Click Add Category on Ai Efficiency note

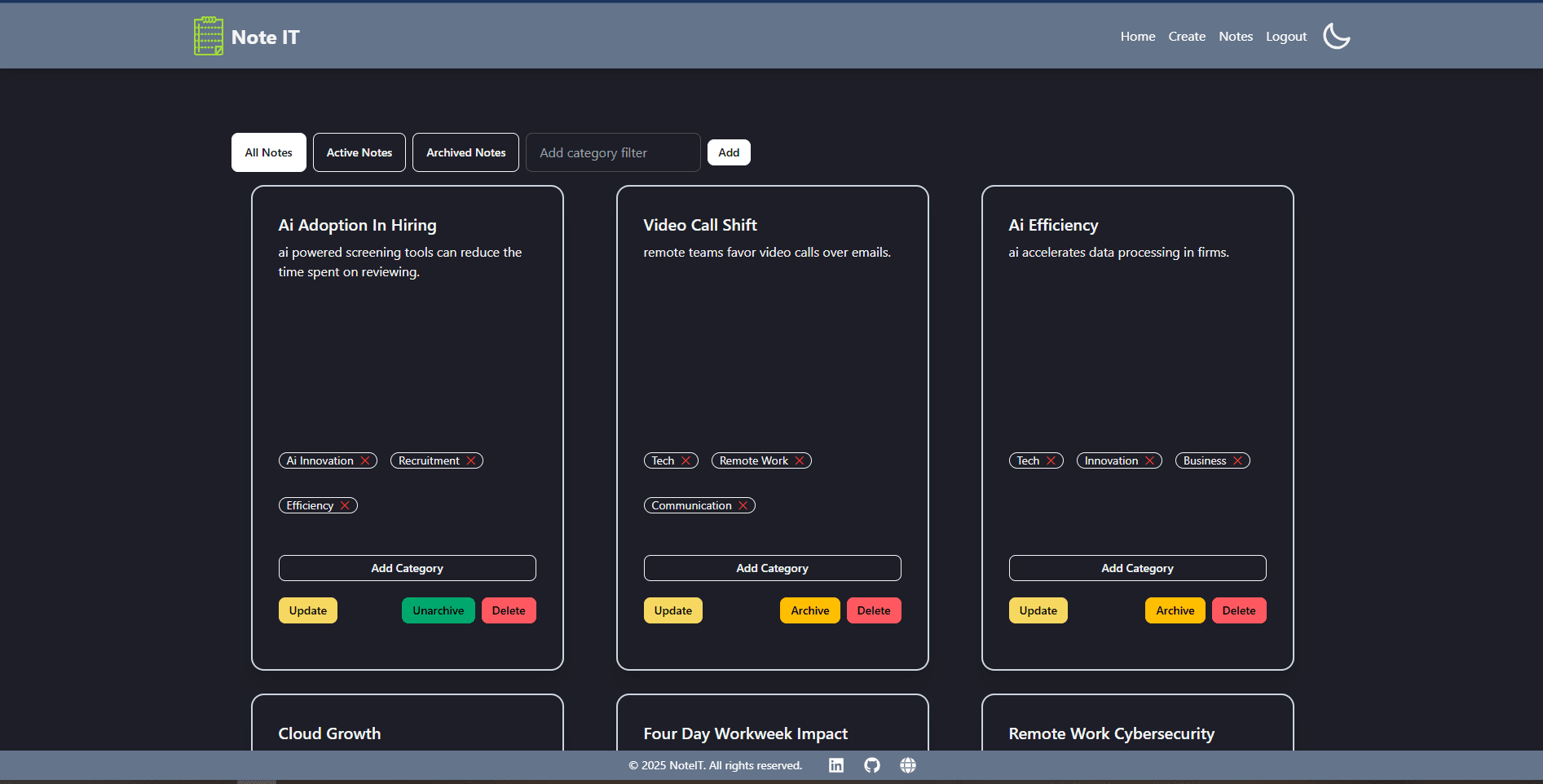(x=1137, y=568)
